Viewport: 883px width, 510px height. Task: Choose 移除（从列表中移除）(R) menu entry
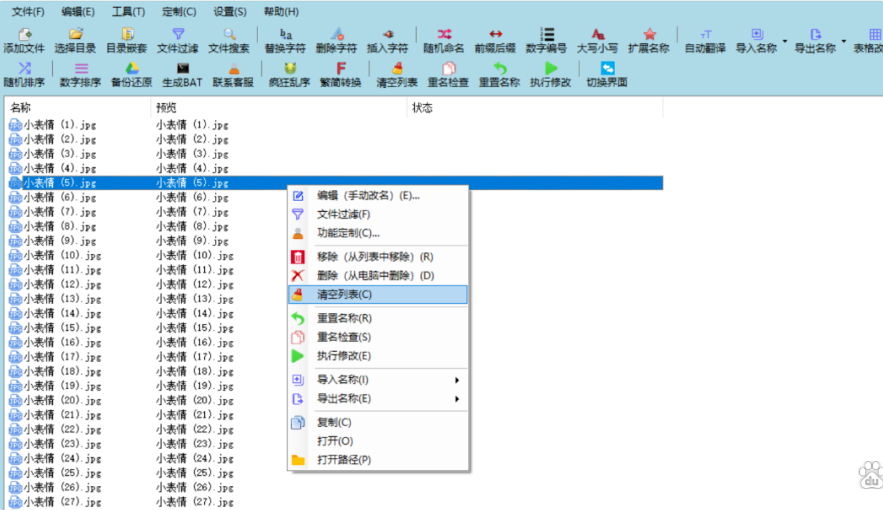pyautogui.click(x=378, y=257)
